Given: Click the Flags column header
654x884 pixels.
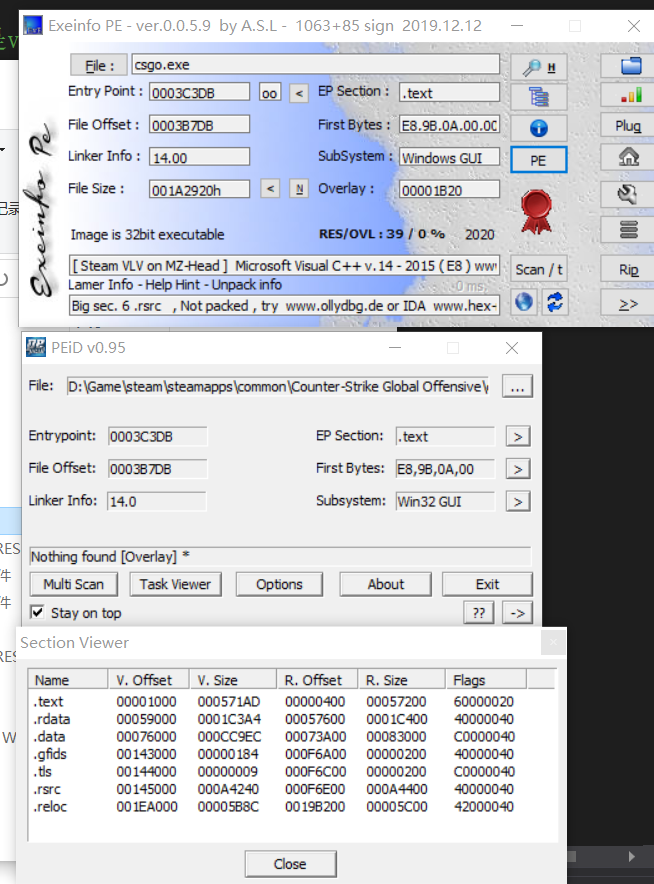Looking at the screenshot, I should click(x=486, y=680).
